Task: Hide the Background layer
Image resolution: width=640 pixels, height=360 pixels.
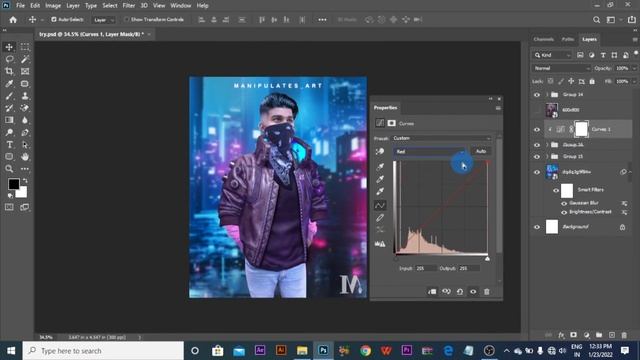Action: 537,227
